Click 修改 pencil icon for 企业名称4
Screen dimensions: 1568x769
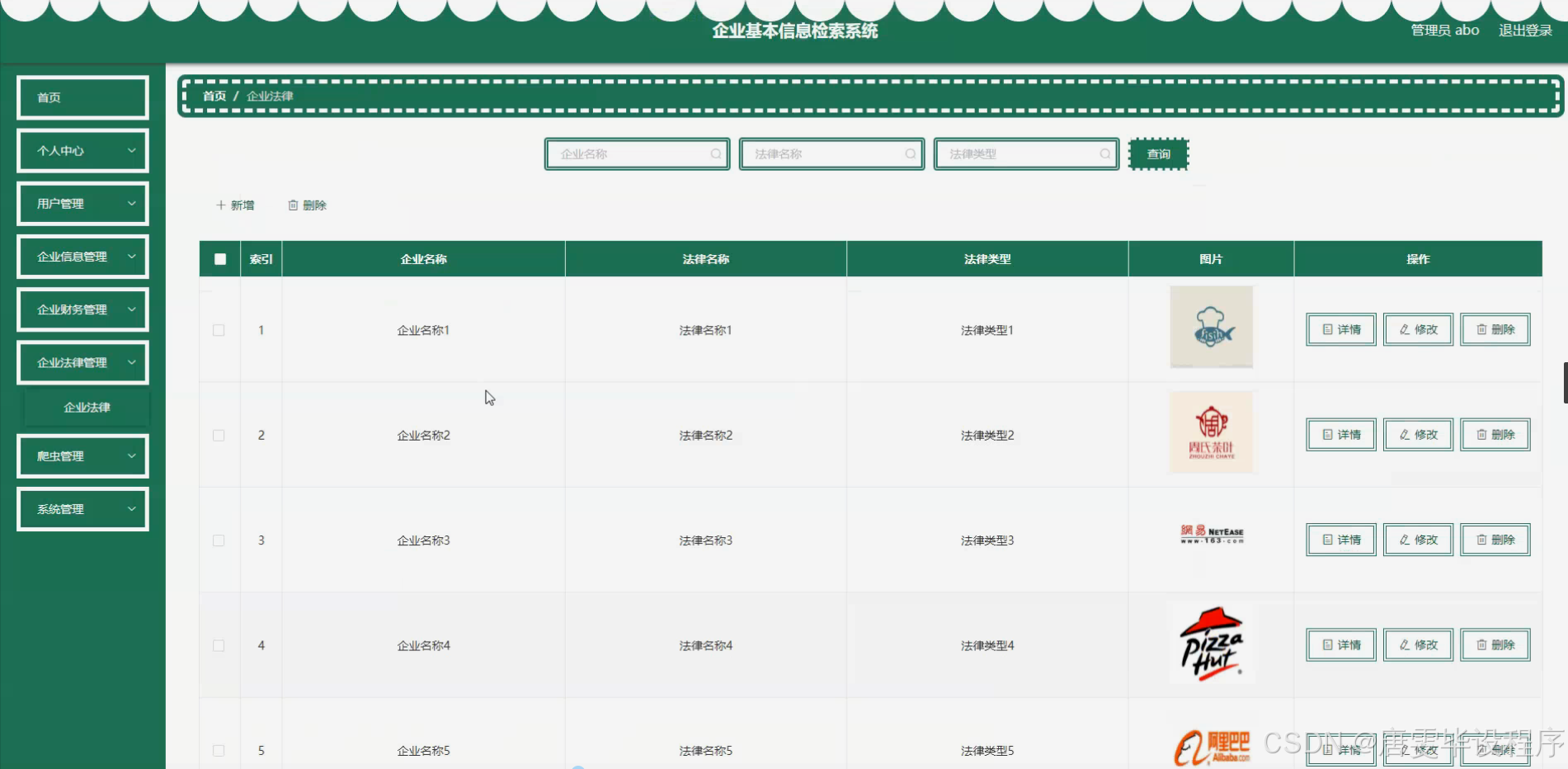pos(1404,644)
